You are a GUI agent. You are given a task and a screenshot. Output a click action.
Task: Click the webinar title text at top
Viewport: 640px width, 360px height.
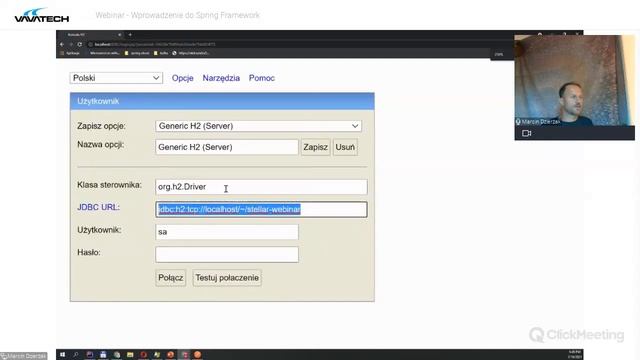pos(178,15)
